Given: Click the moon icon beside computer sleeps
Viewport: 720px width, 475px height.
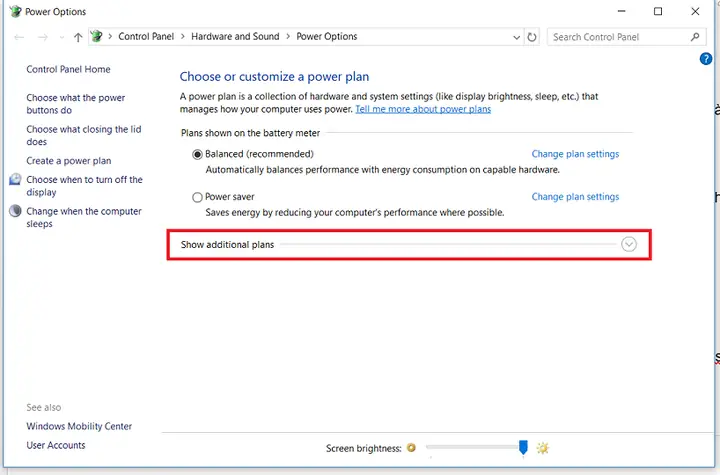Looking at the screenshot, I should click(x=16, y=211).
